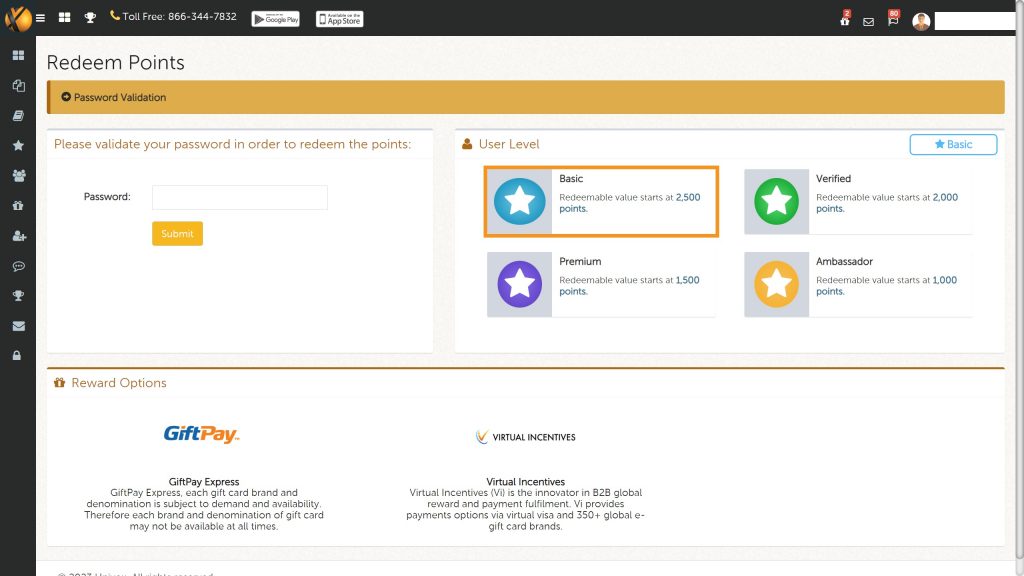Screen dimensions: 1024x576
Task: Click the Redeem Points page title
Action: coord(116,63)
